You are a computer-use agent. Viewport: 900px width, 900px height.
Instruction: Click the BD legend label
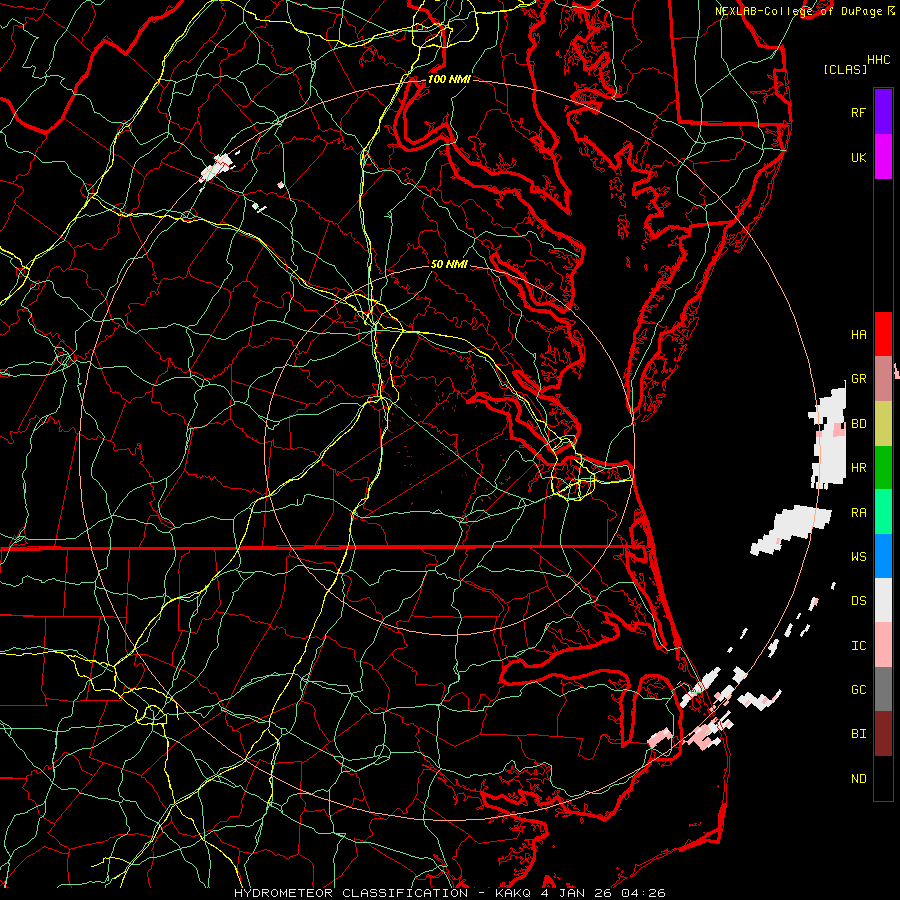(858, 424)
